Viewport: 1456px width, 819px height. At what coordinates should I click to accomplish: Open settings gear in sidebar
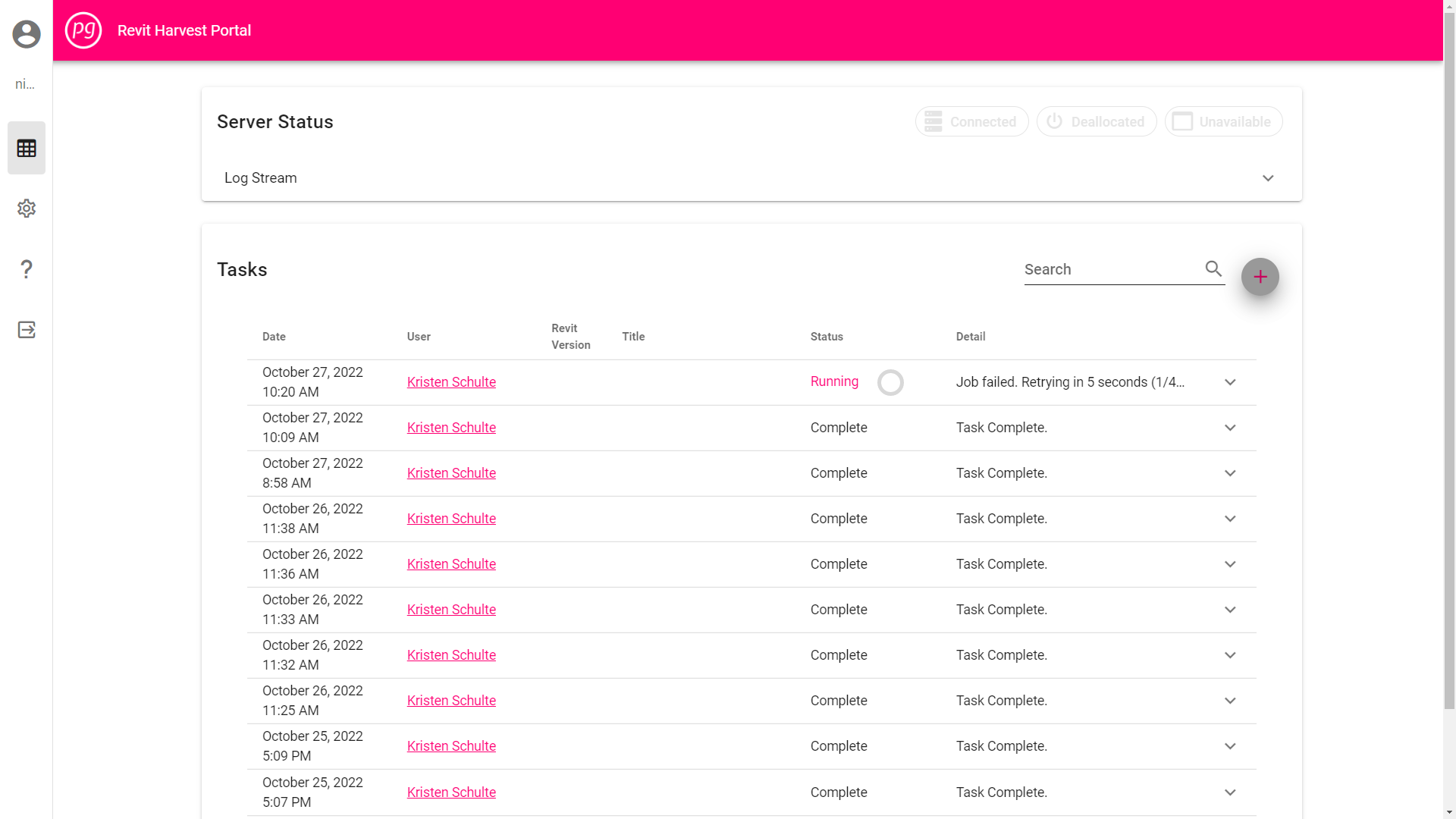pos(27,209)
